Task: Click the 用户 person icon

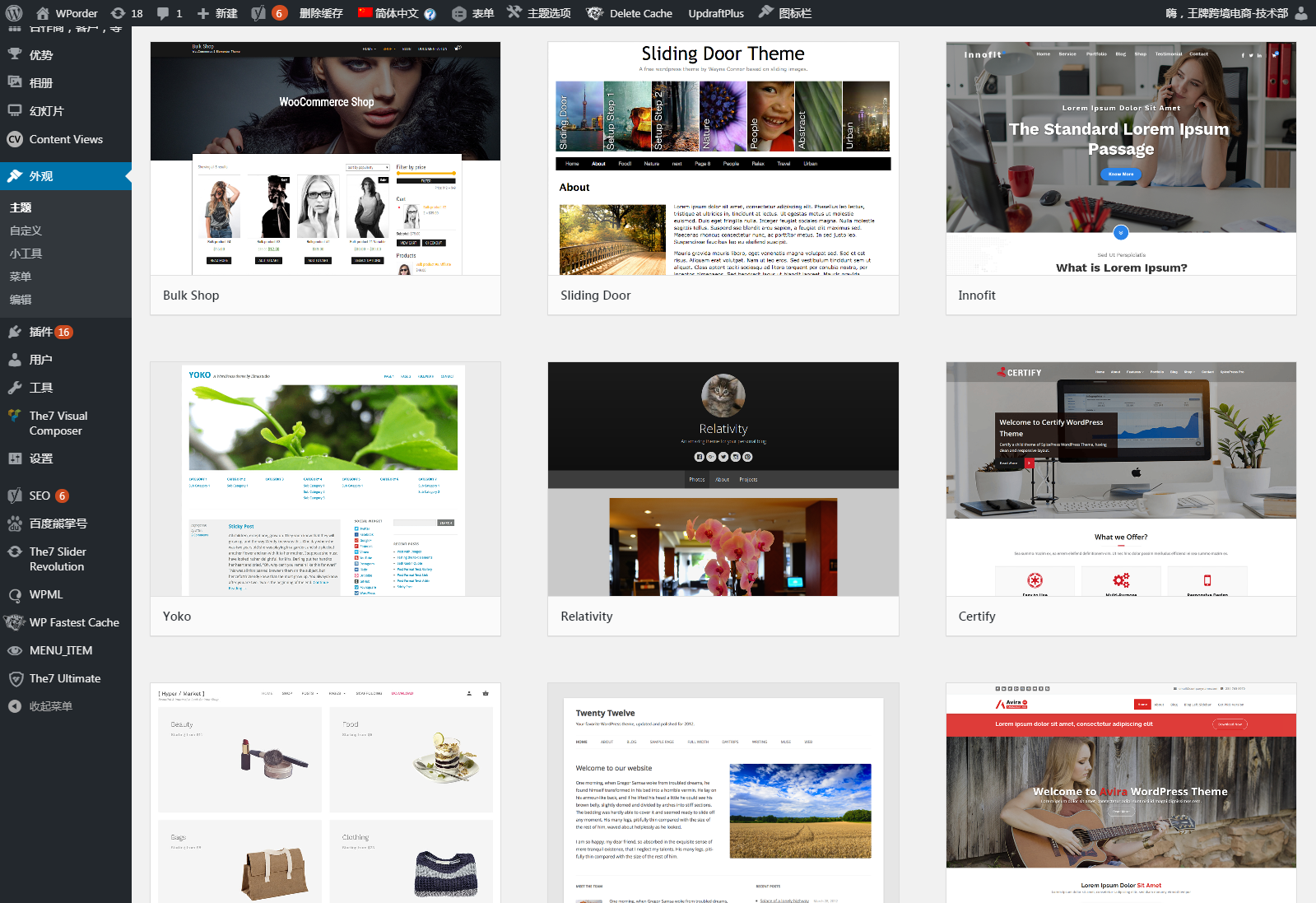Action: click(x=15, y=360)
